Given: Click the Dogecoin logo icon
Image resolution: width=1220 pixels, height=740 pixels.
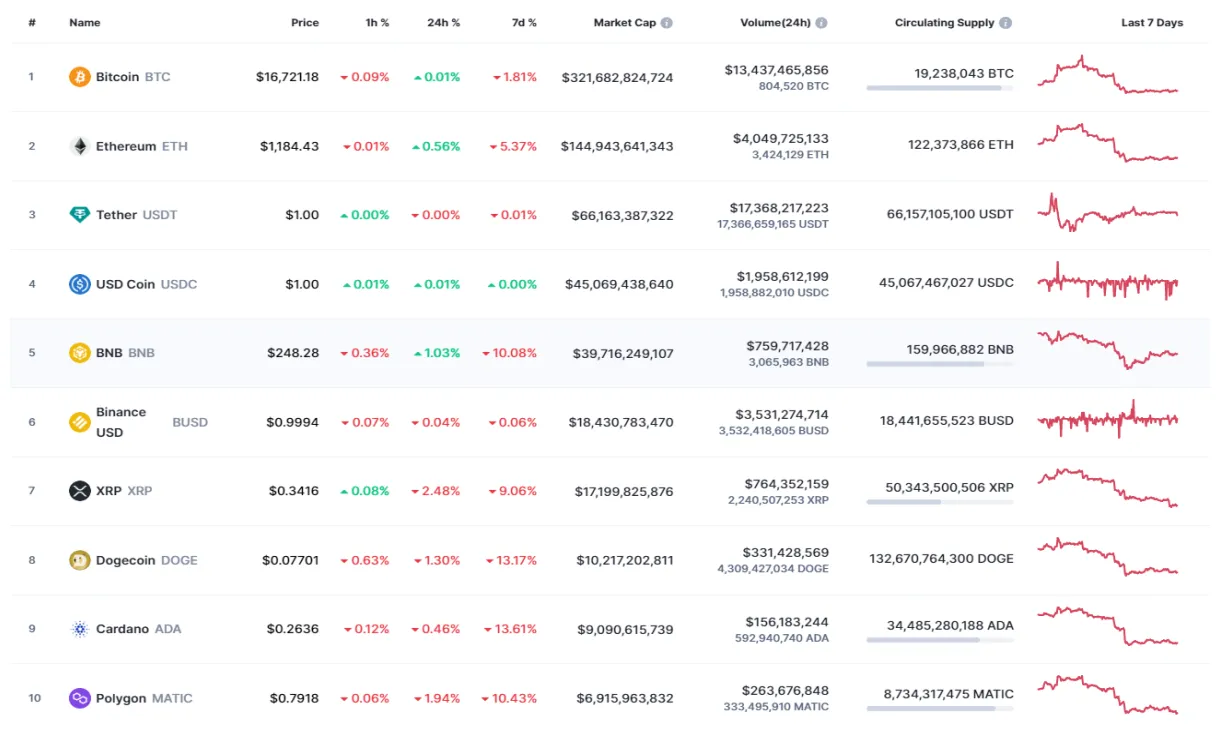Looking at the screenshot, I should pyautogui.click(x=79, y=560).
